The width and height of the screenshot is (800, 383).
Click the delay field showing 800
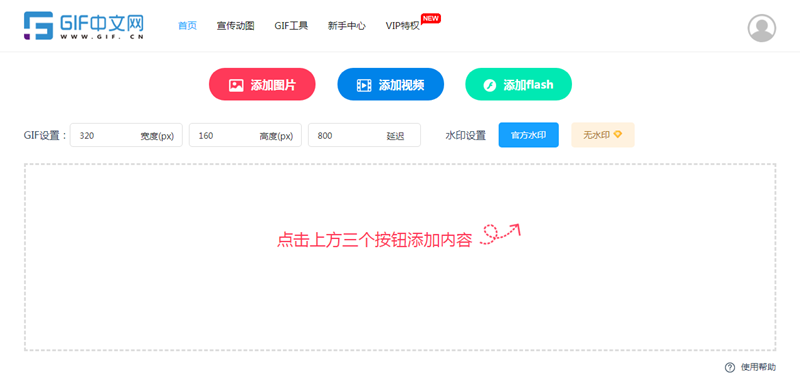coord(364,135)
